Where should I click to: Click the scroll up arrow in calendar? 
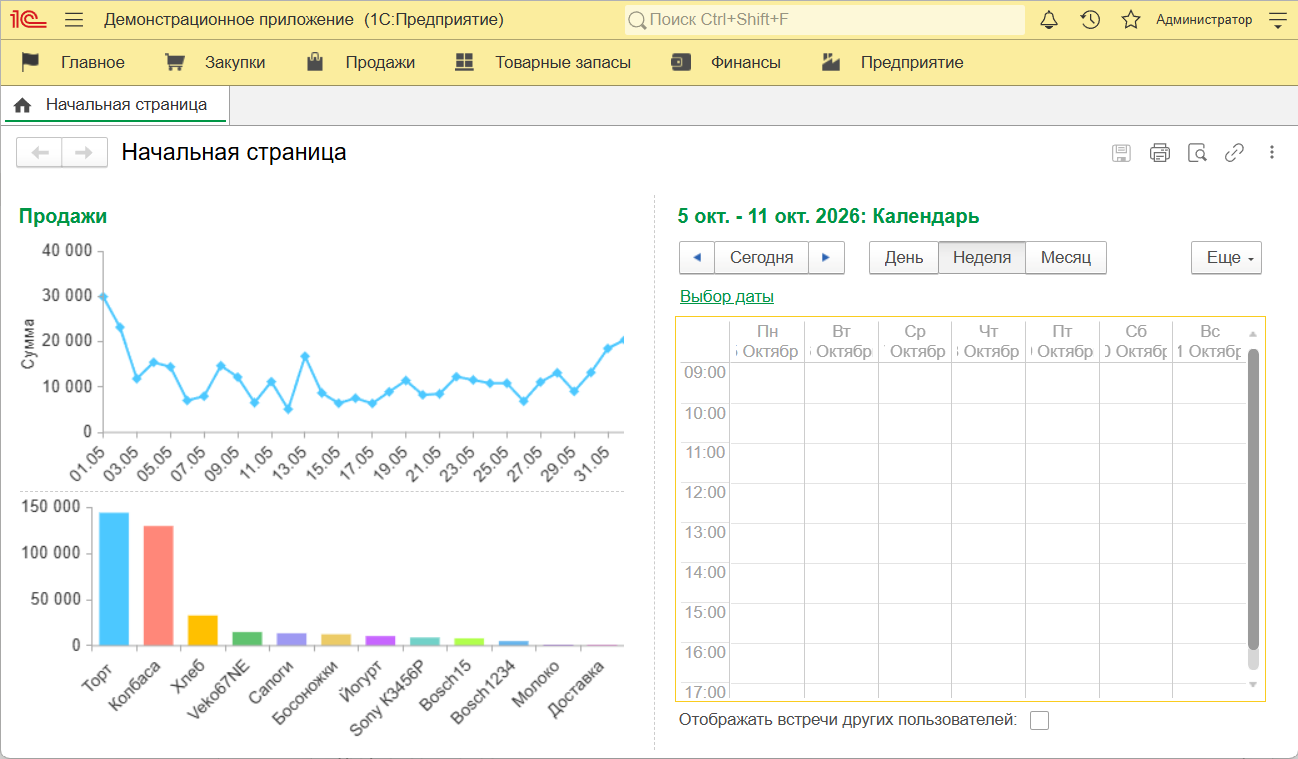click(1253, 333)
